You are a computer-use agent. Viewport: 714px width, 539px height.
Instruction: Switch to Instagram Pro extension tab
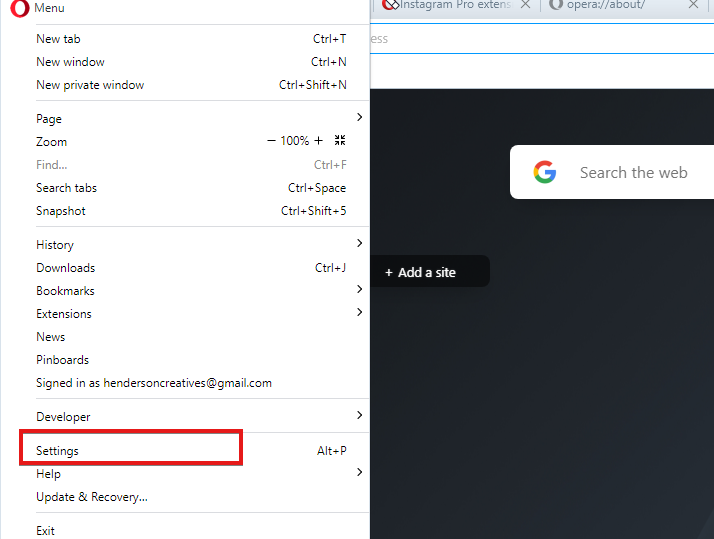tap(455, 5)
